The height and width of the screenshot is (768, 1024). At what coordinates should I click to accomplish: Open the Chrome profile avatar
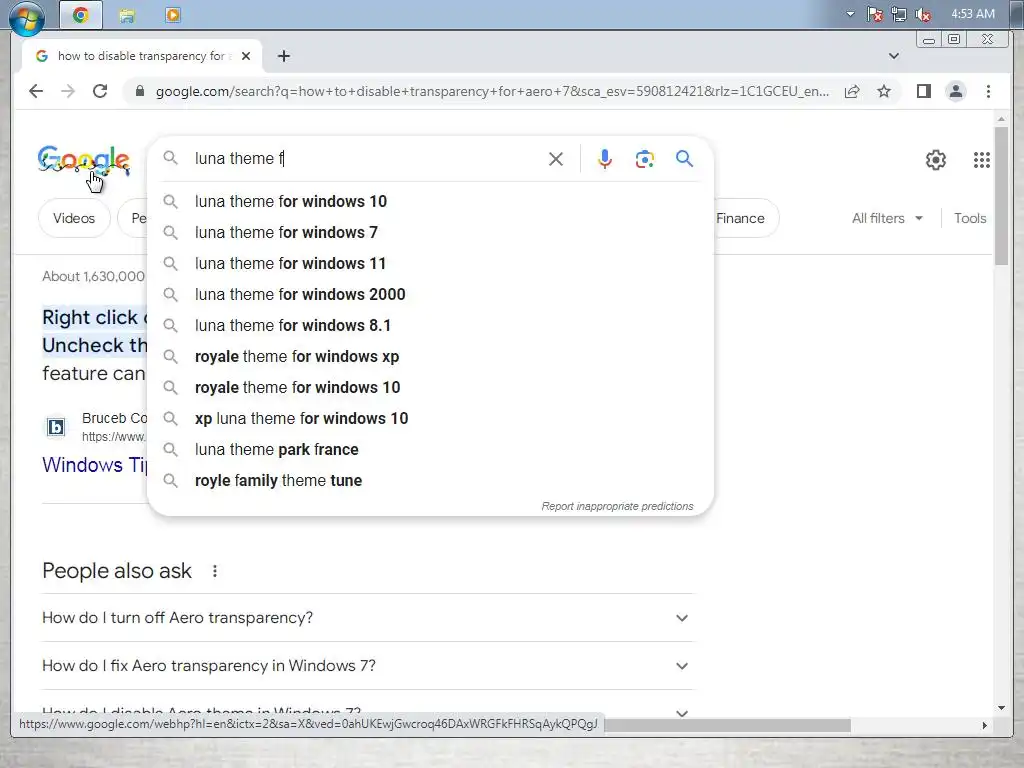955,91
